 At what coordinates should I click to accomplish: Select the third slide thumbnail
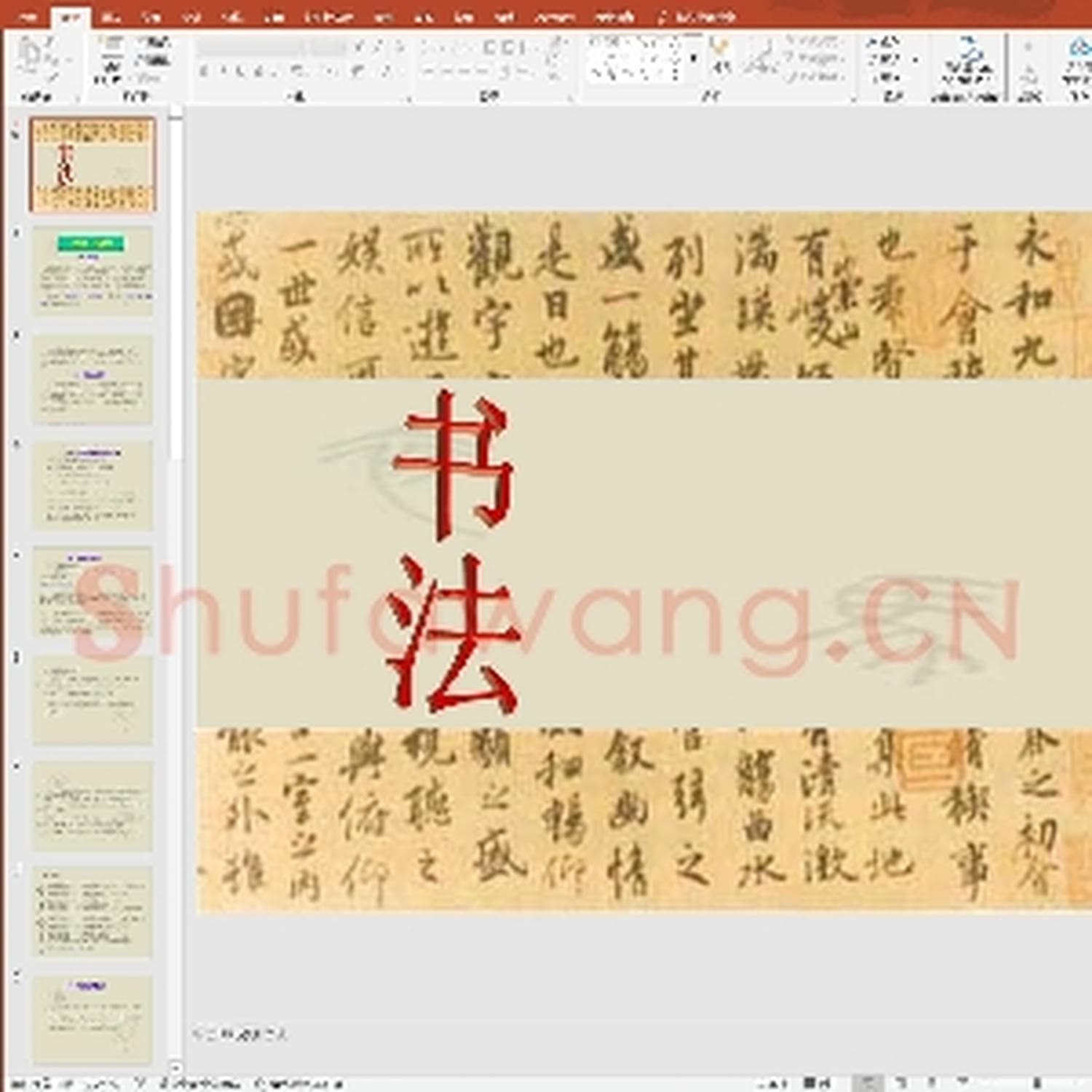[92, 379]
